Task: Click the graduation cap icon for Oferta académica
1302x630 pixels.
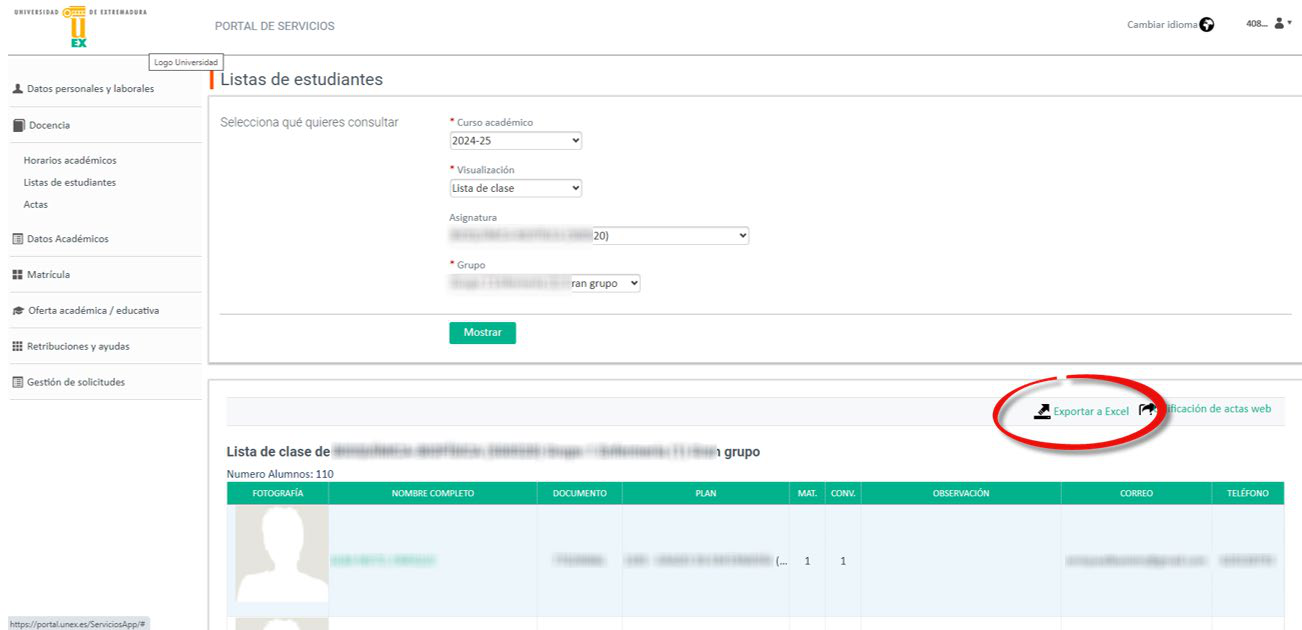Action: [18, 311]
